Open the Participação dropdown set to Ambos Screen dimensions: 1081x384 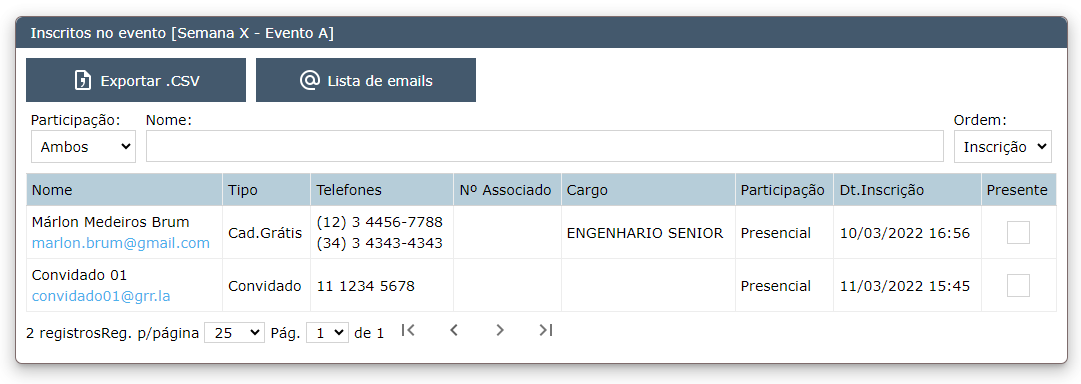click(83, 147)
